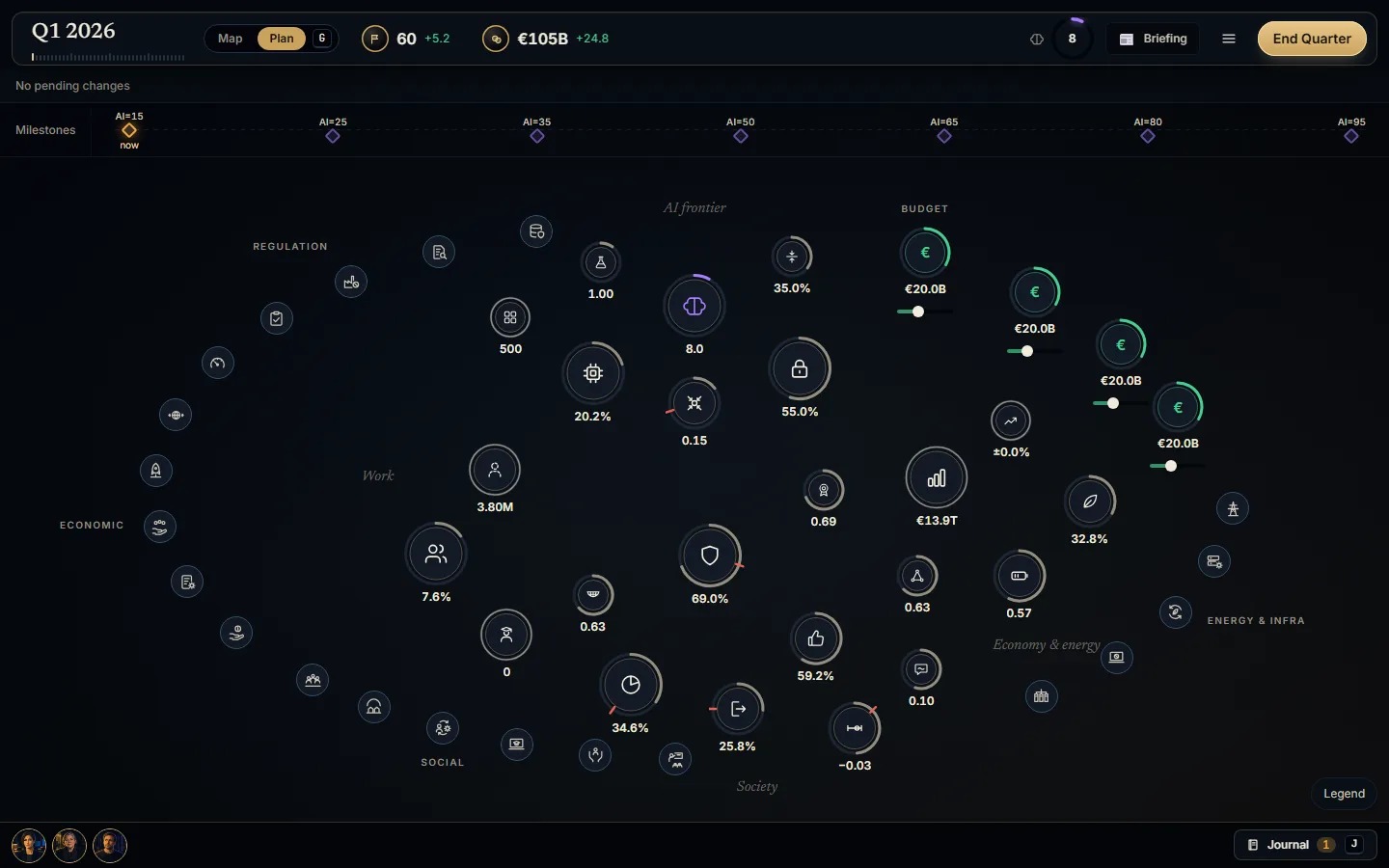Open the thumbs-up approval node at 59.2%
This screenshot has width=1389, height=868.
click(x=816, y=637)
